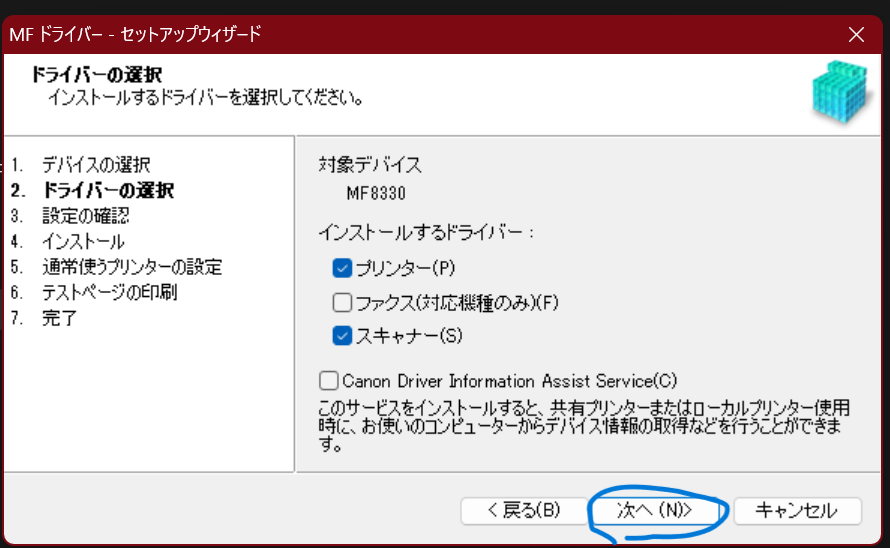890x548 pixels.
Task: Click step 3 設定の確認 in sidebar
Action: click(85, 215)
